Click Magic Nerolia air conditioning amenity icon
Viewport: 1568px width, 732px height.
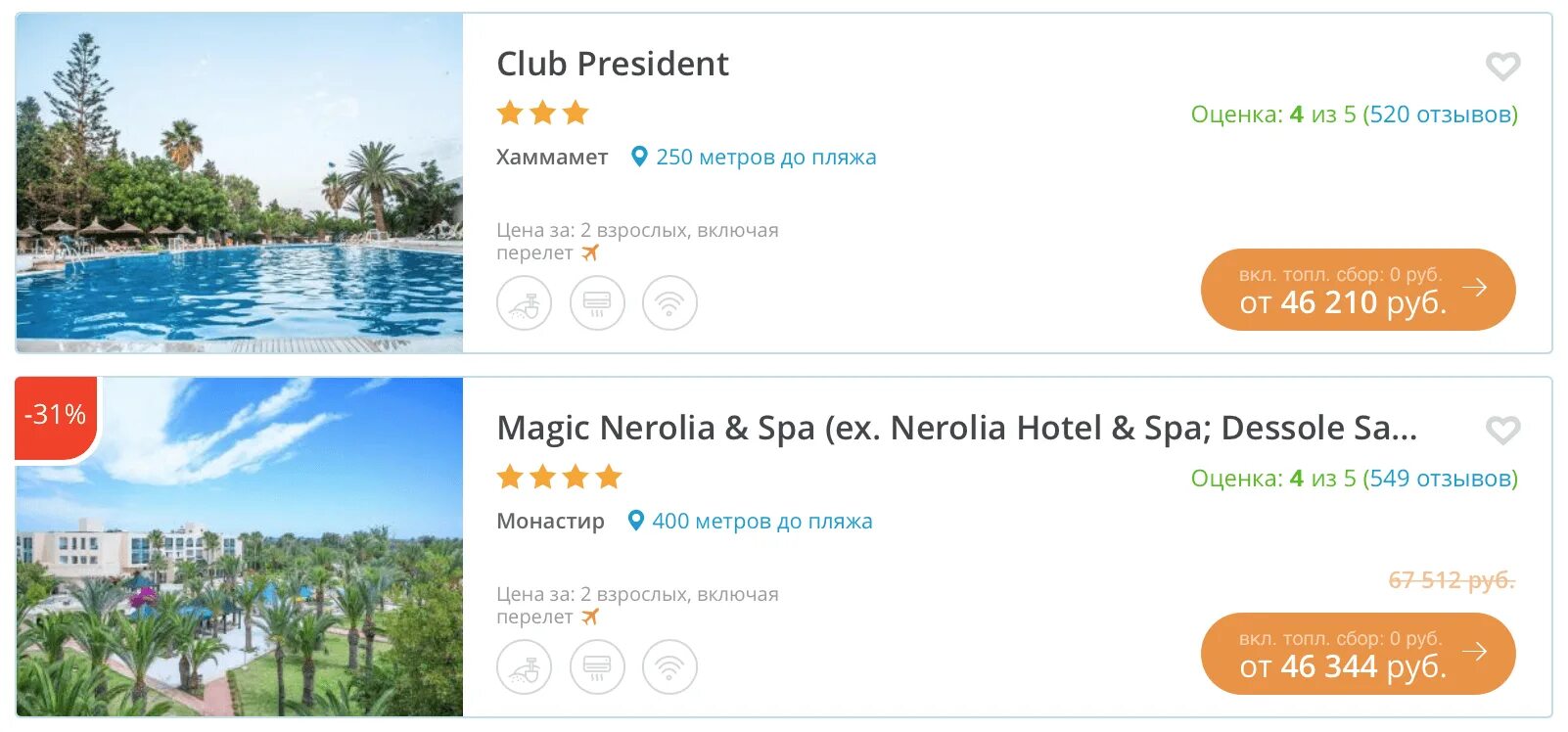pyautogui.click(x=597, y=667)
